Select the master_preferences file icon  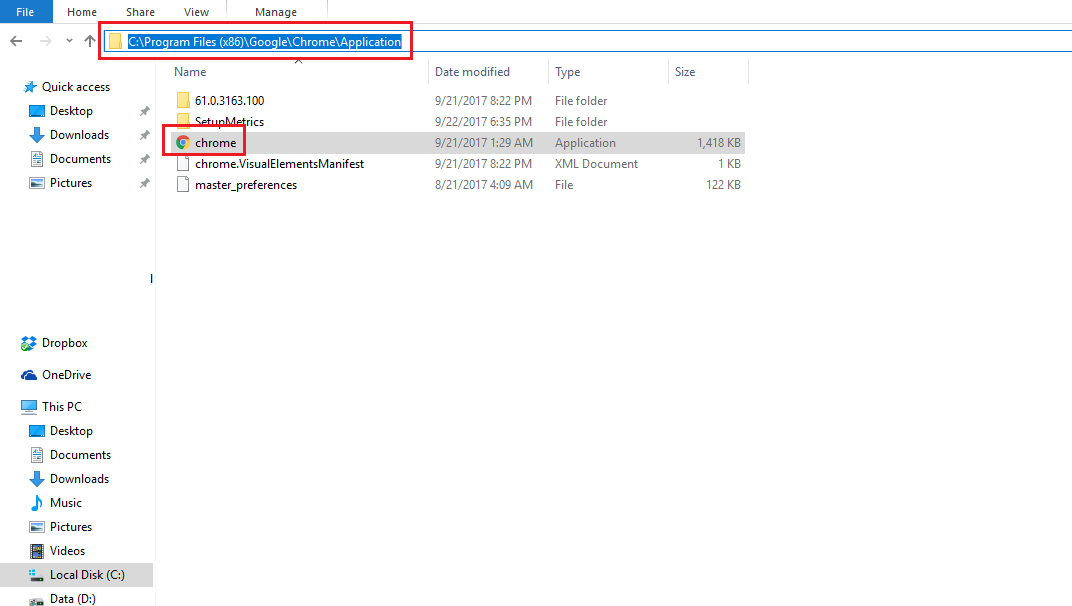pos(183,185)
